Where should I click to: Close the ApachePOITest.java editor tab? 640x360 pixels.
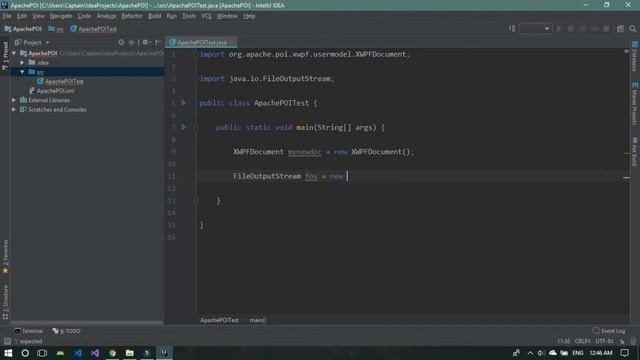point(232,42)
